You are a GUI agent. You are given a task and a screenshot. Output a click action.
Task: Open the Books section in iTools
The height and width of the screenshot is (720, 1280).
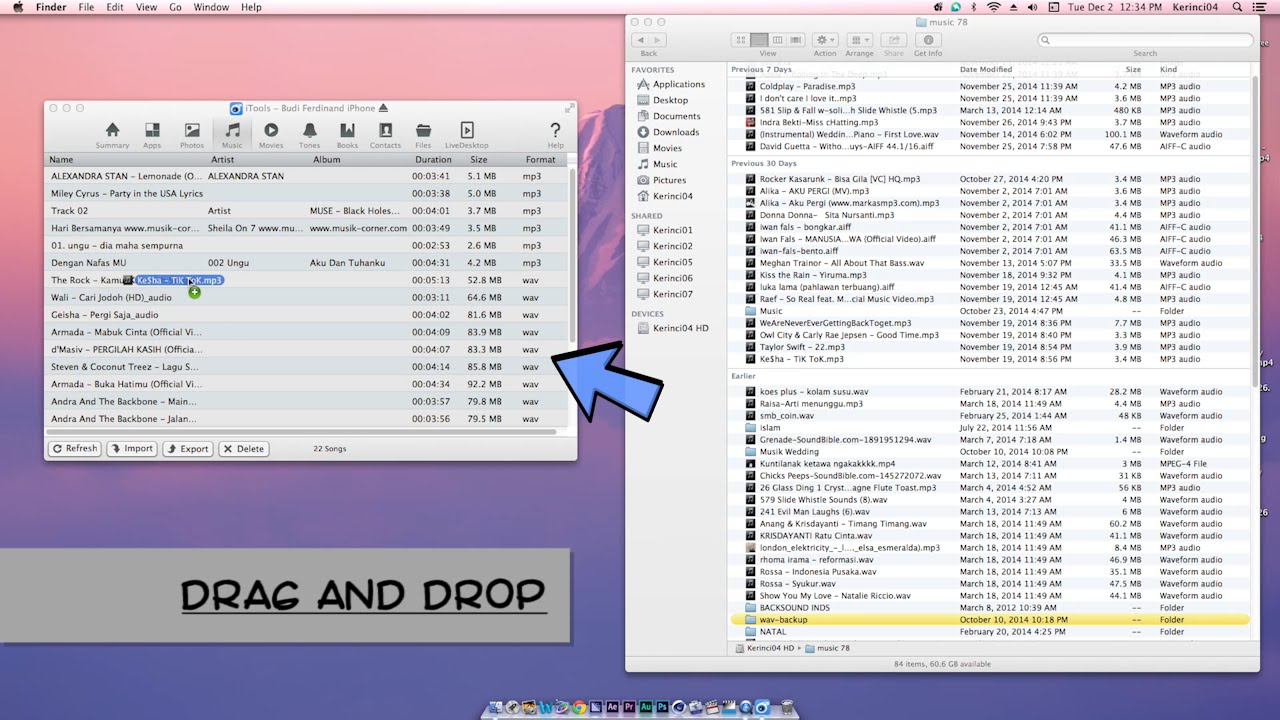[347, 135]
